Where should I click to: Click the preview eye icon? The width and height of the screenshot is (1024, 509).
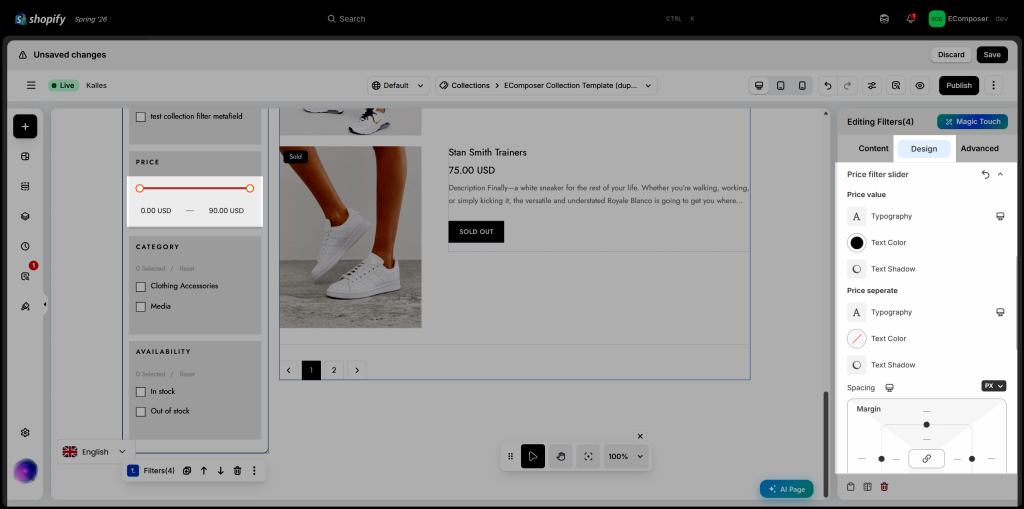(x=920, y=85)
